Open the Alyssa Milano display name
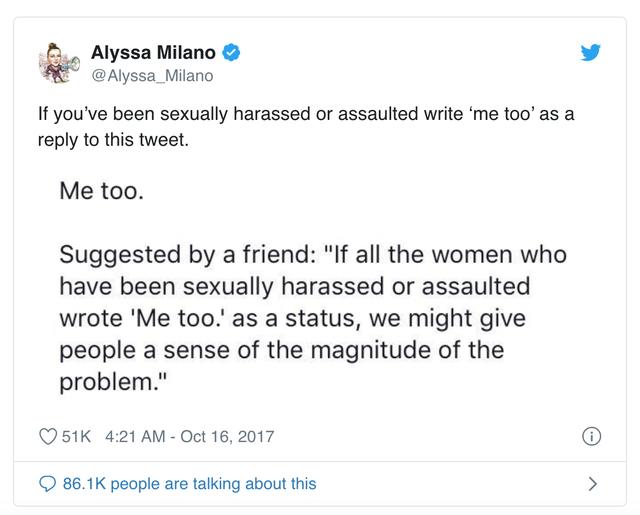Image resolution: width=640 pixels, height=515 pixels. pyautogui.click(x=153, y=53)
